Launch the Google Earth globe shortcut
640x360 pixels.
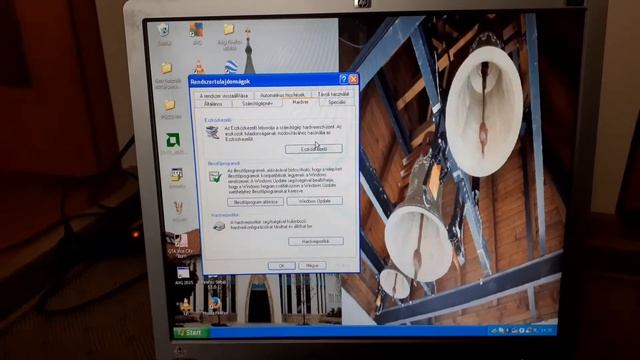pos(231,66)
